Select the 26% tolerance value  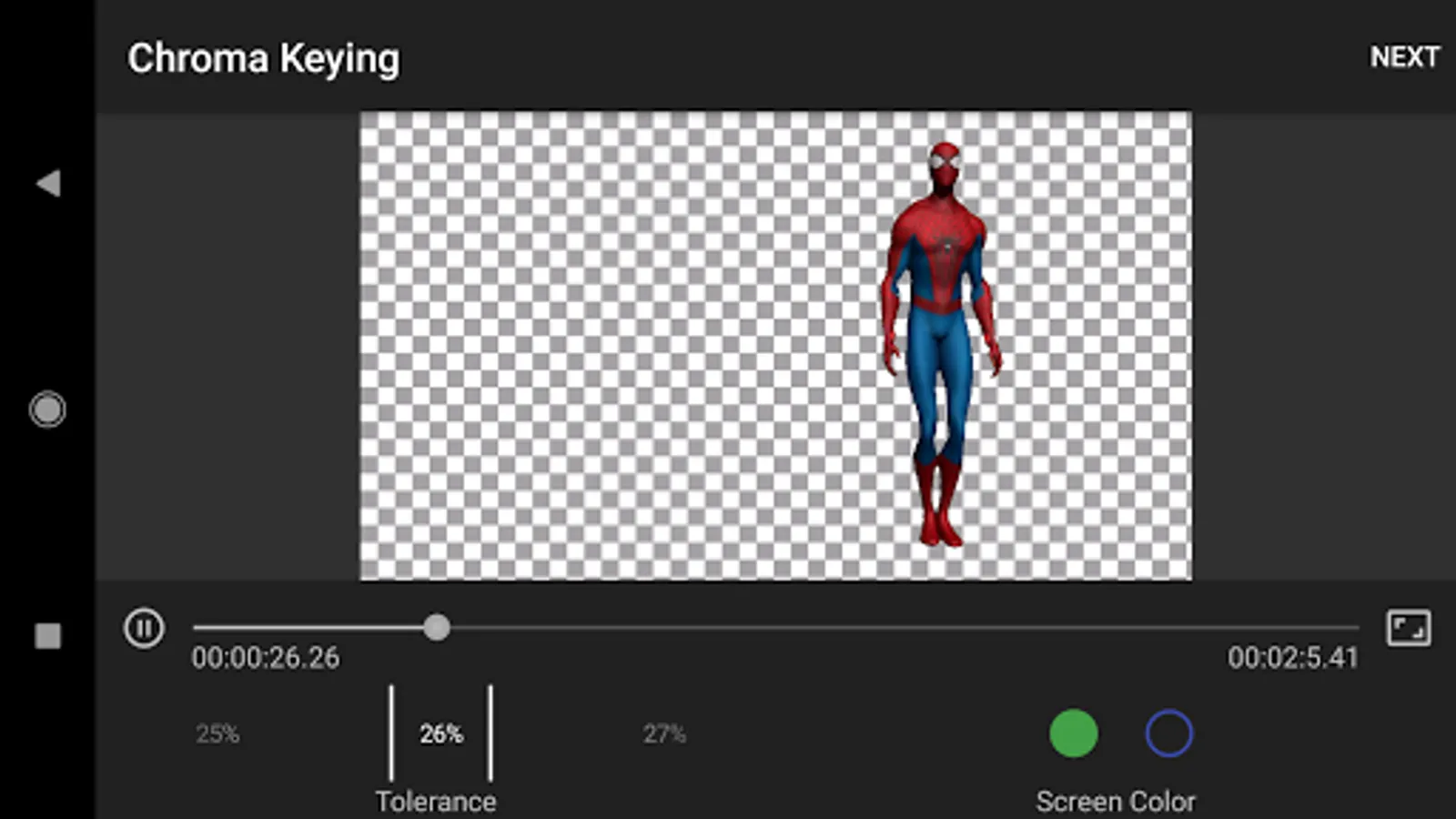tap(441, 733)
